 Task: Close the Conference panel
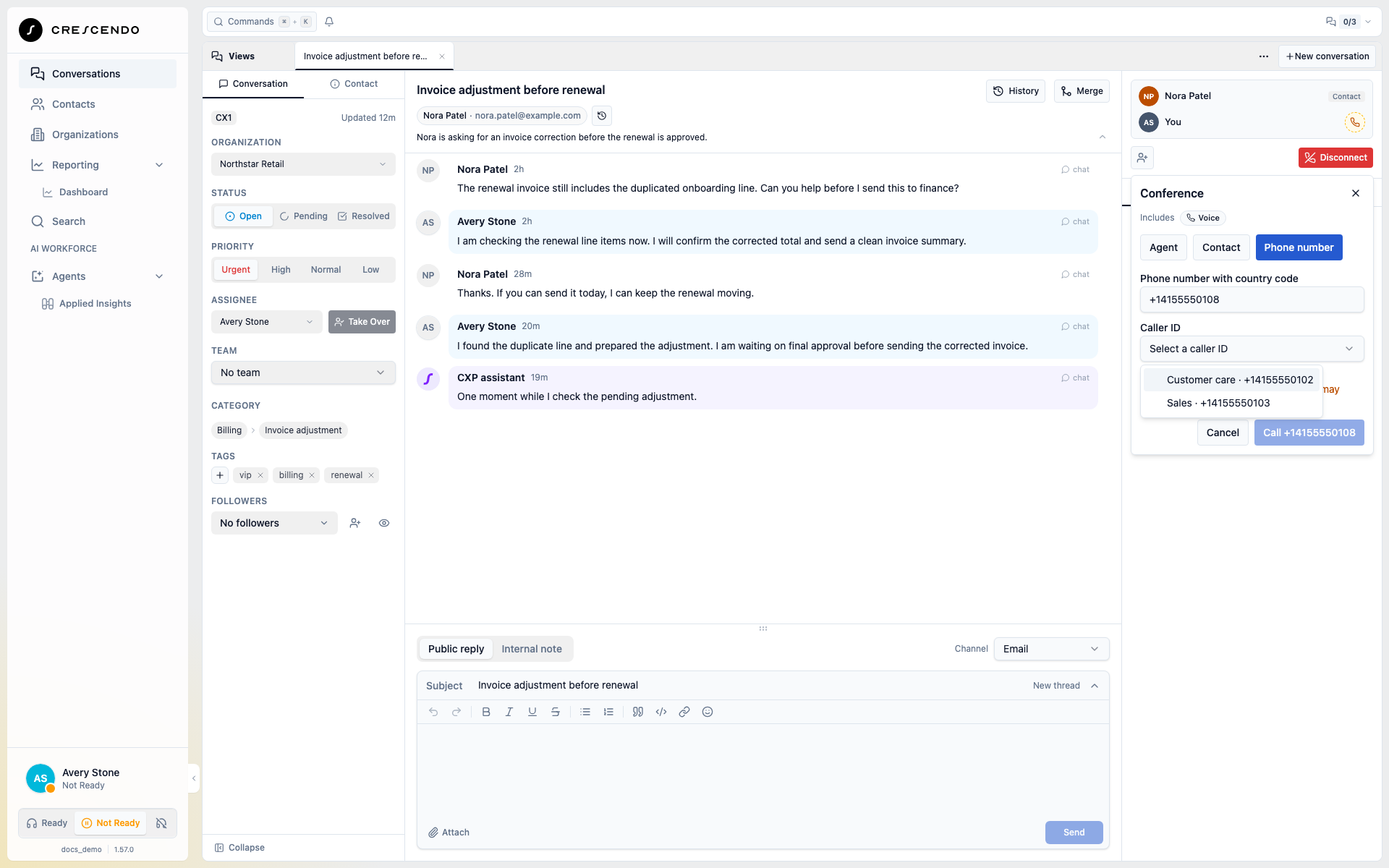point(1356,193)
